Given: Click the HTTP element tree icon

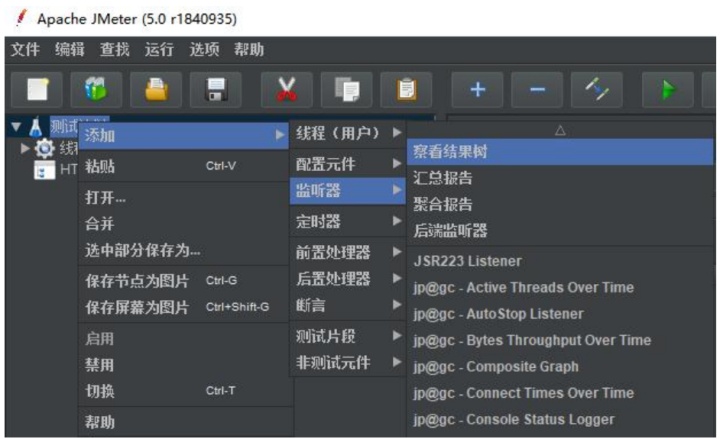Looking at the screenshot, I should tap(45, 169).
